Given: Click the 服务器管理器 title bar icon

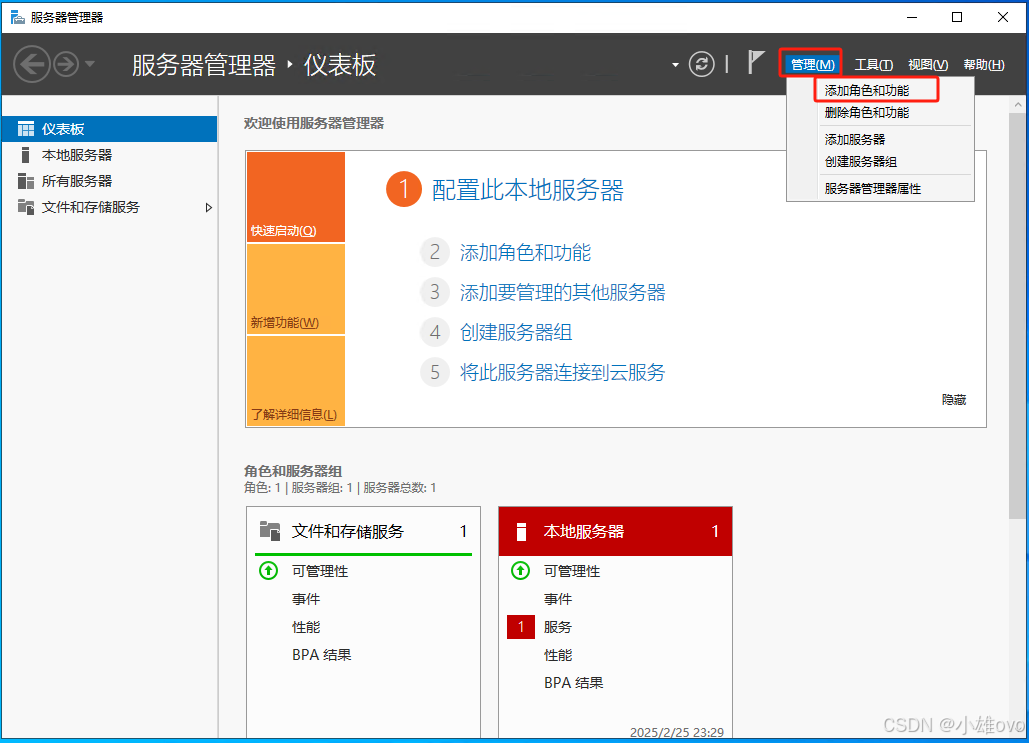Looking at the screenshot, I should [x=17, y=17].
